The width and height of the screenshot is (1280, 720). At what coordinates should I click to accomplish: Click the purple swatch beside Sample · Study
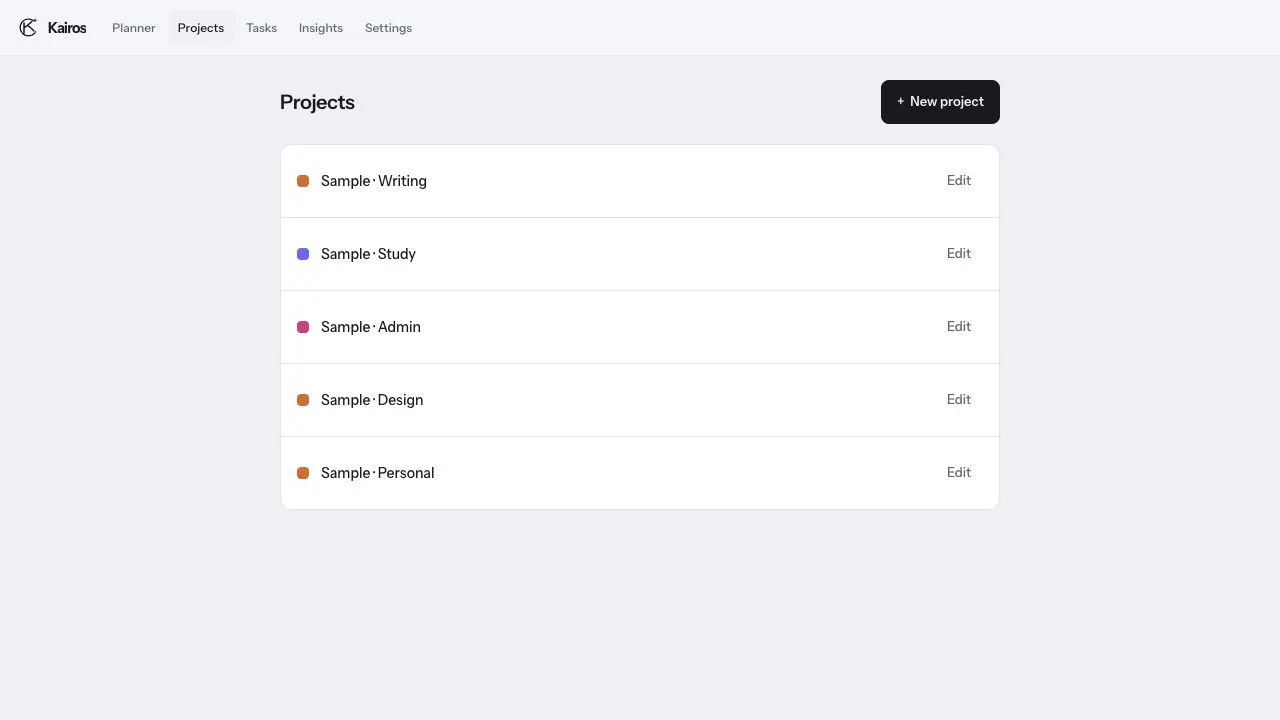tap(303, 254)
